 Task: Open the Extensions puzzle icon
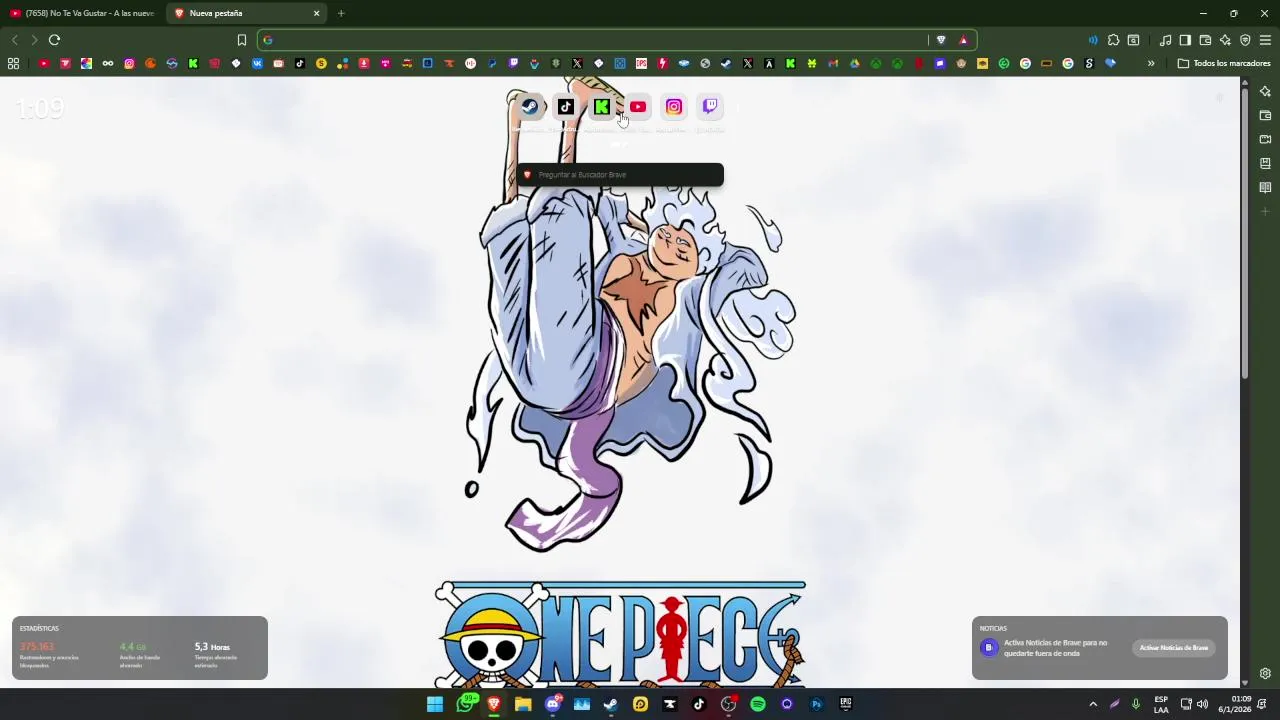(x=1113, y=40)
